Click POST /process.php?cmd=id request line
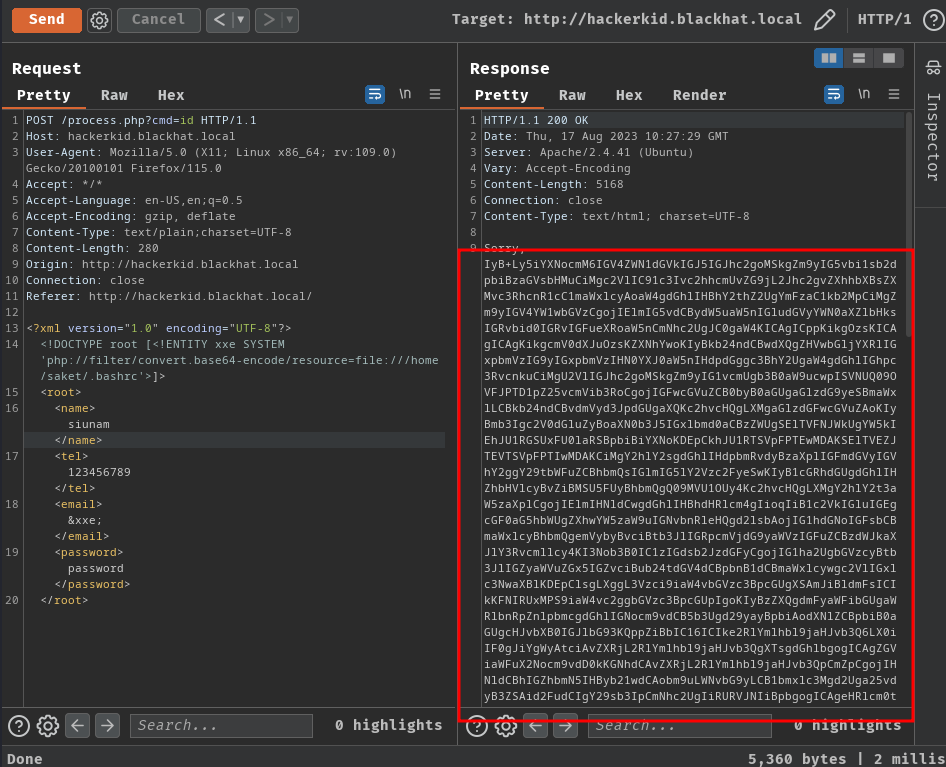Viewport: 946px width, 767px height. (141, 120)
